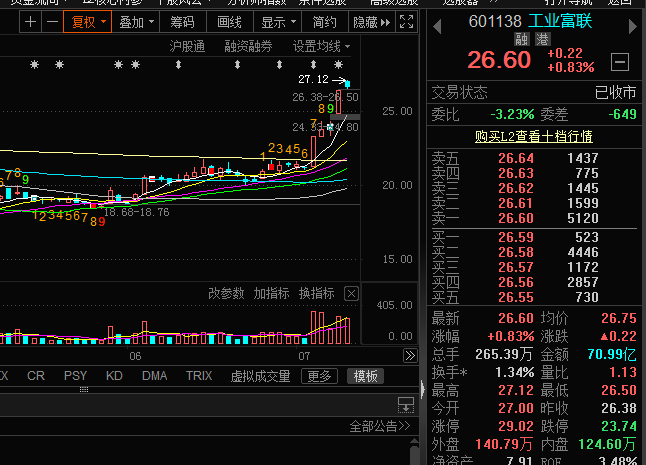Viewport: 646px width, 465px height.
Task: Toggle the 隐藏 panel button
Action: pyautogui.click(x=365, y=21)
